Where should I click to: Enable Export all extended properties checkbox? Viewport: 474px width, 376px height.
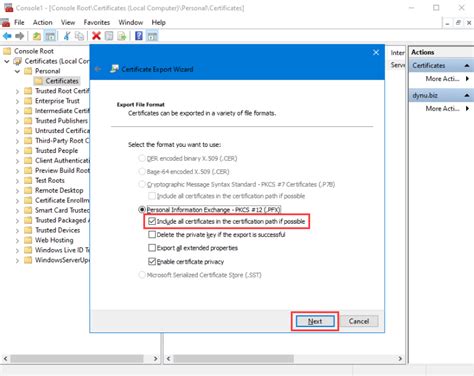[152, 248]
